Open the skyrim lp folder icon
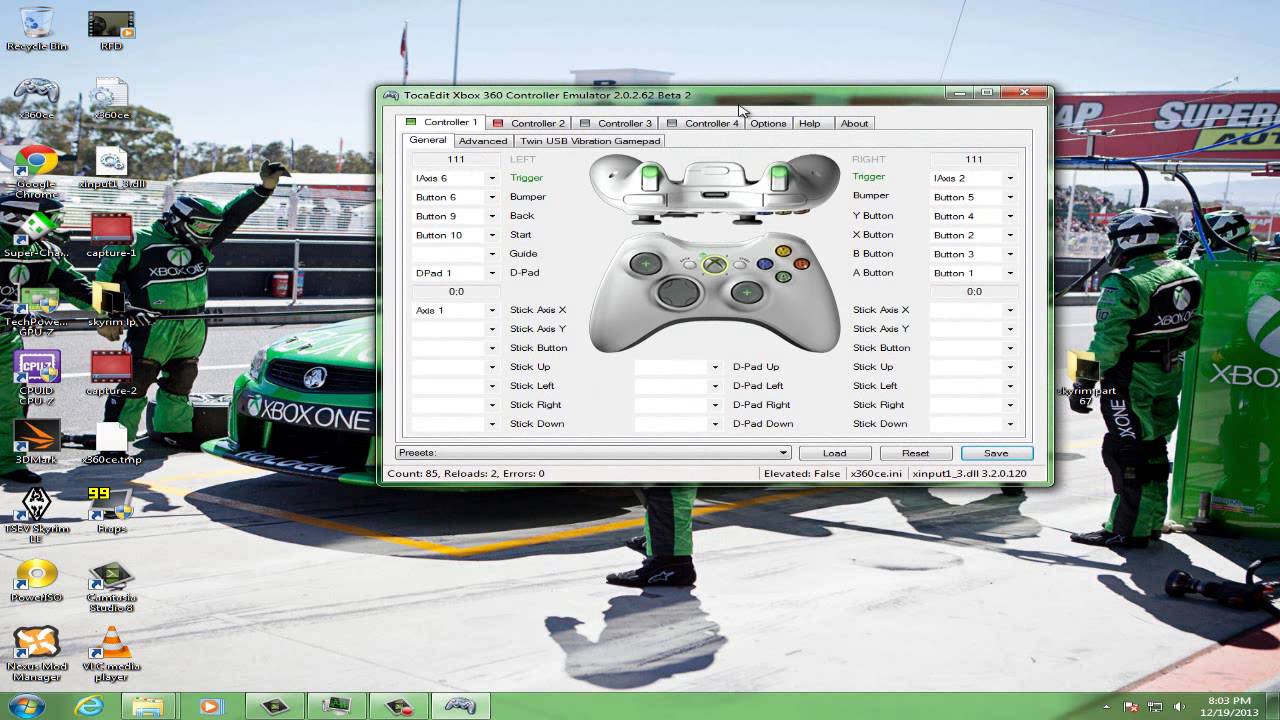1280x720 pixels. coord(111,305)
